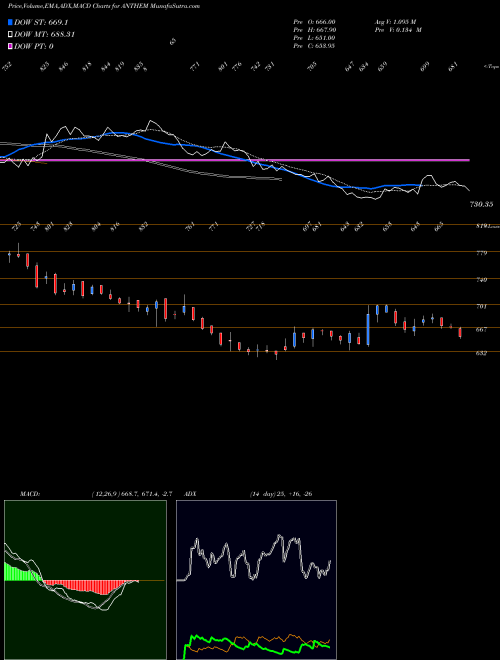The image size is (500, 660).
Task: Select the 'DOW PT: 0' legend text
Action: pos(34,46)
